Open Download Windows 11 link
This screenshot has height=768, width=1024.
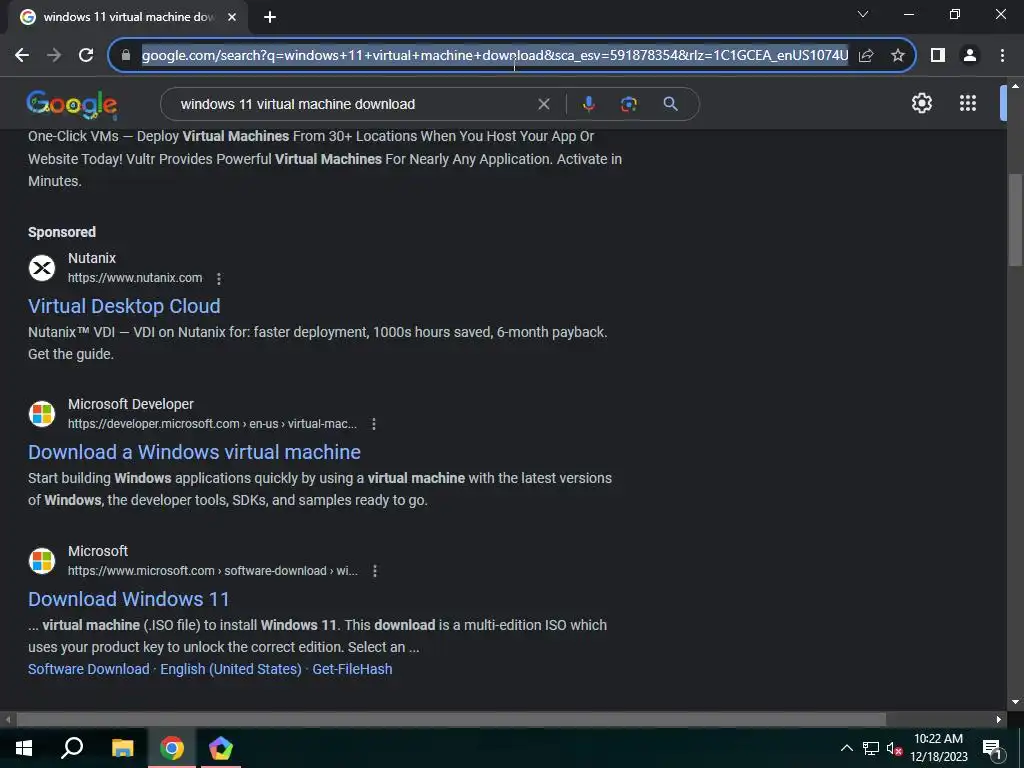(129, 600)
